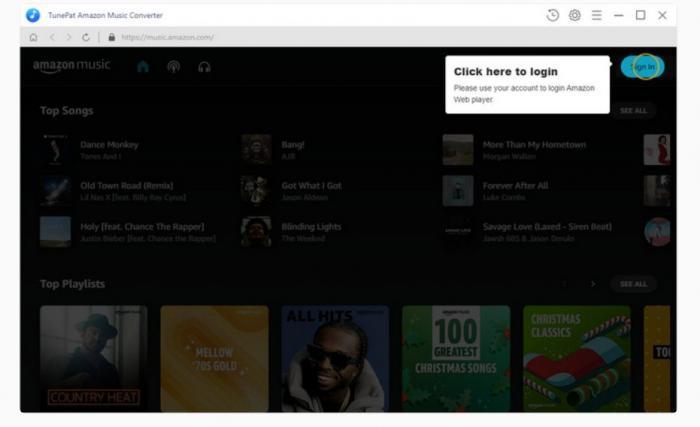Go to the browser home icon
This screenshot has width=700, height=427.
click(33, 37)
